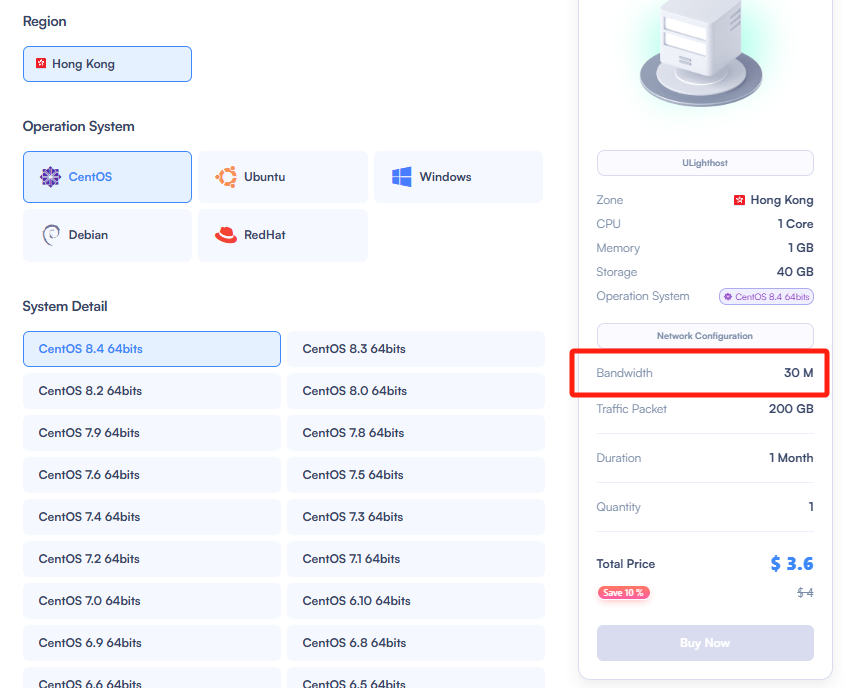Select the Hong Kong region option

tap(107, 64)
